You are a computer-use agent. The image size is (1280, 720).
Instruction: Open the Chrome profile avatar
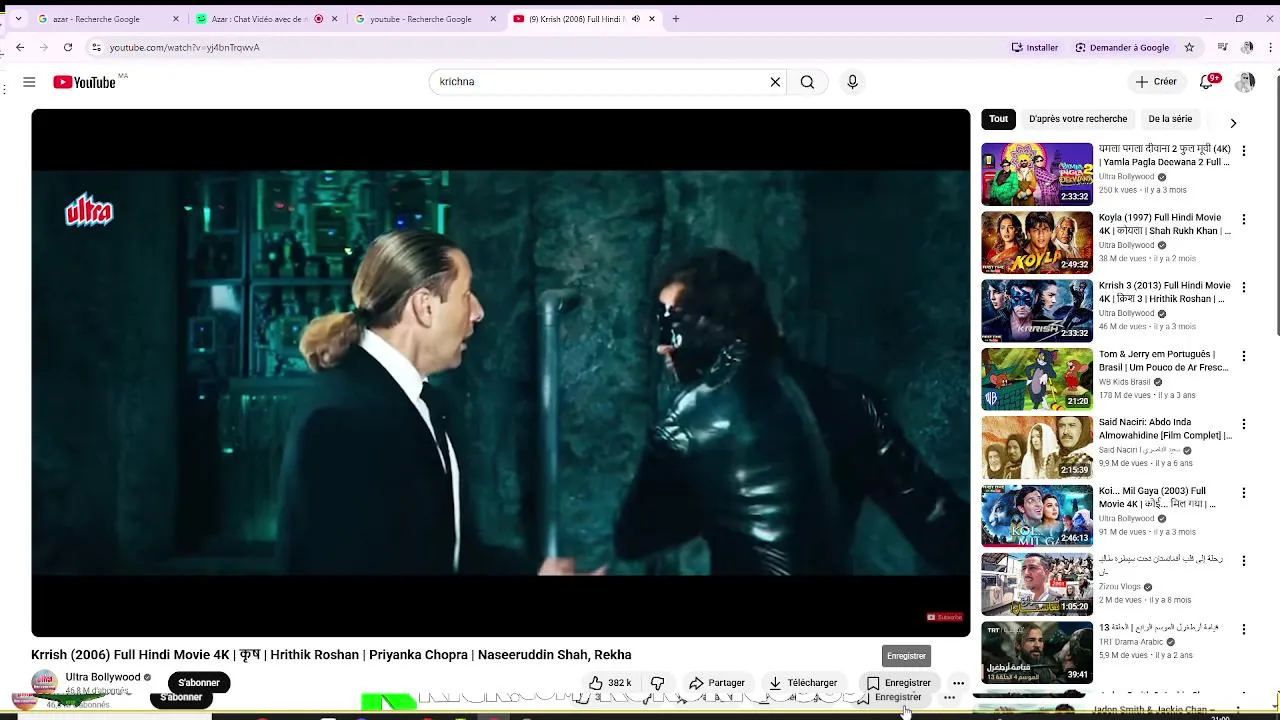(x=1247, y=47)
